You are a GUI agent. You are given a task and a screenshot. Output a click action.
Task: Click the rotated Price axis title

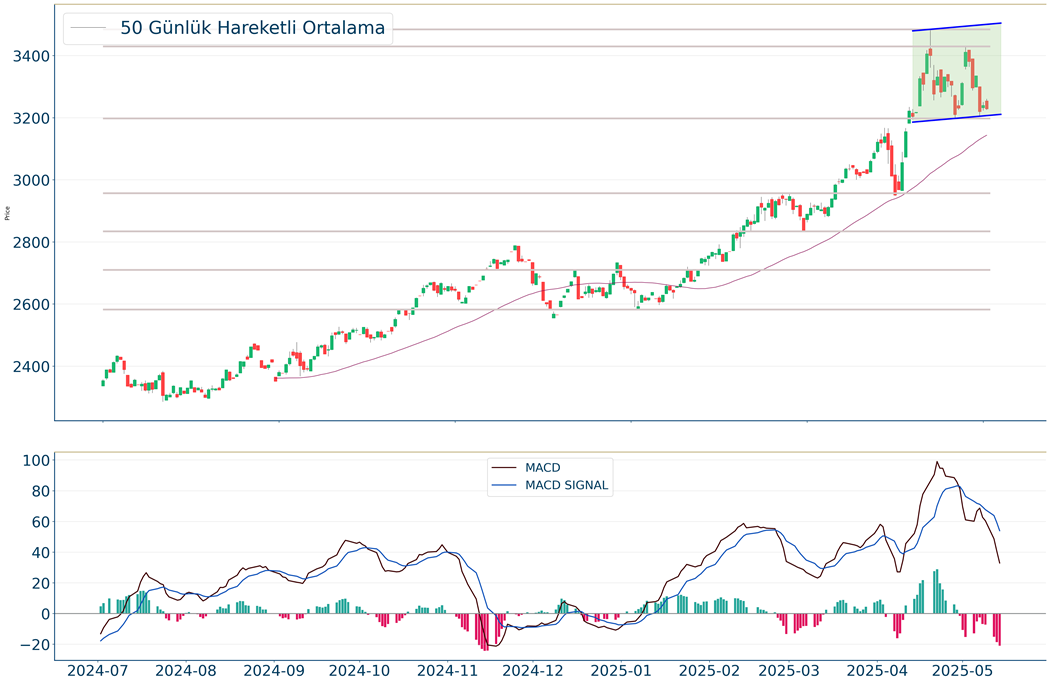tap(8, 213)
